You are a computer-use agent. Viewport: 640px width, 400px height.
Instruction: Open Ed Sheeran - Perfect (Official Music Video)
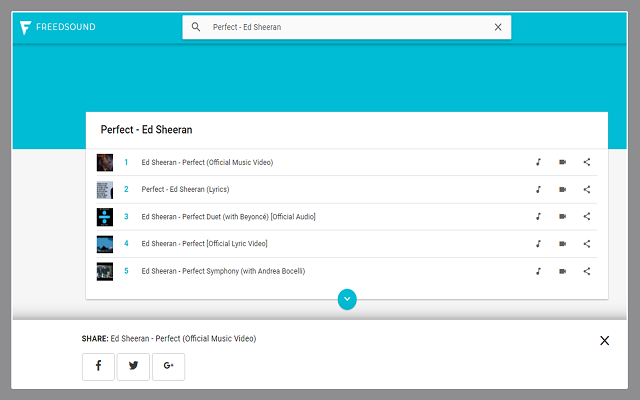click(207, 162)
